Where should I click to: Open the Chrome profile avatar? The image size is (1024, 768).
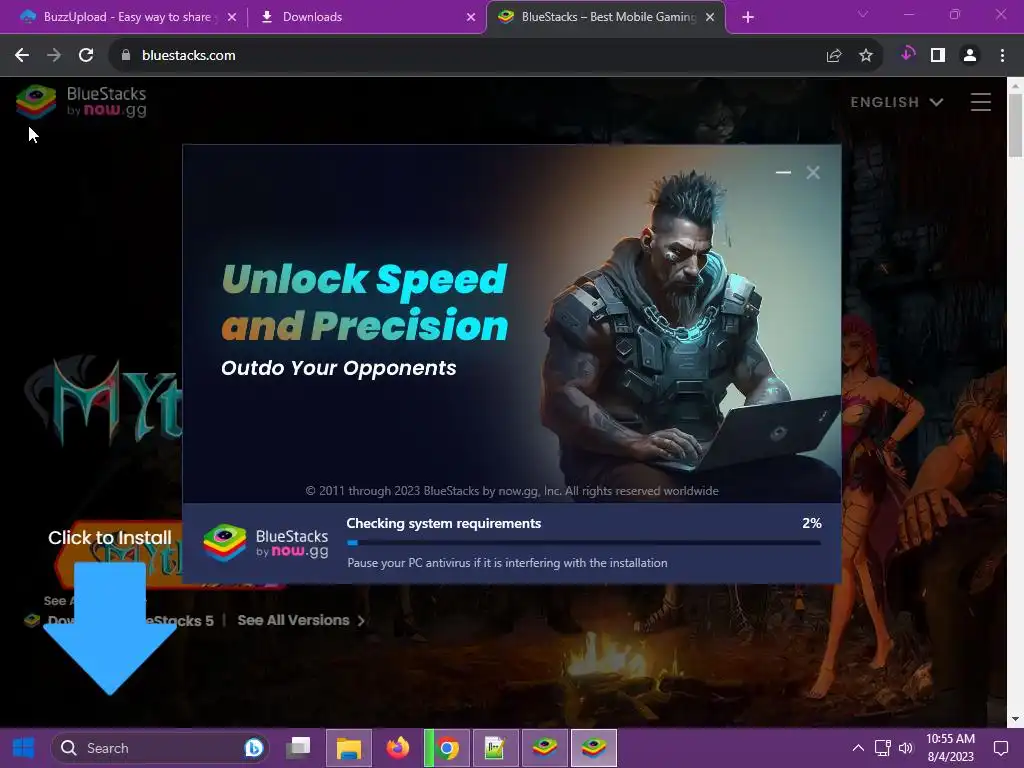pyautogui.click(x=970, y=56)
